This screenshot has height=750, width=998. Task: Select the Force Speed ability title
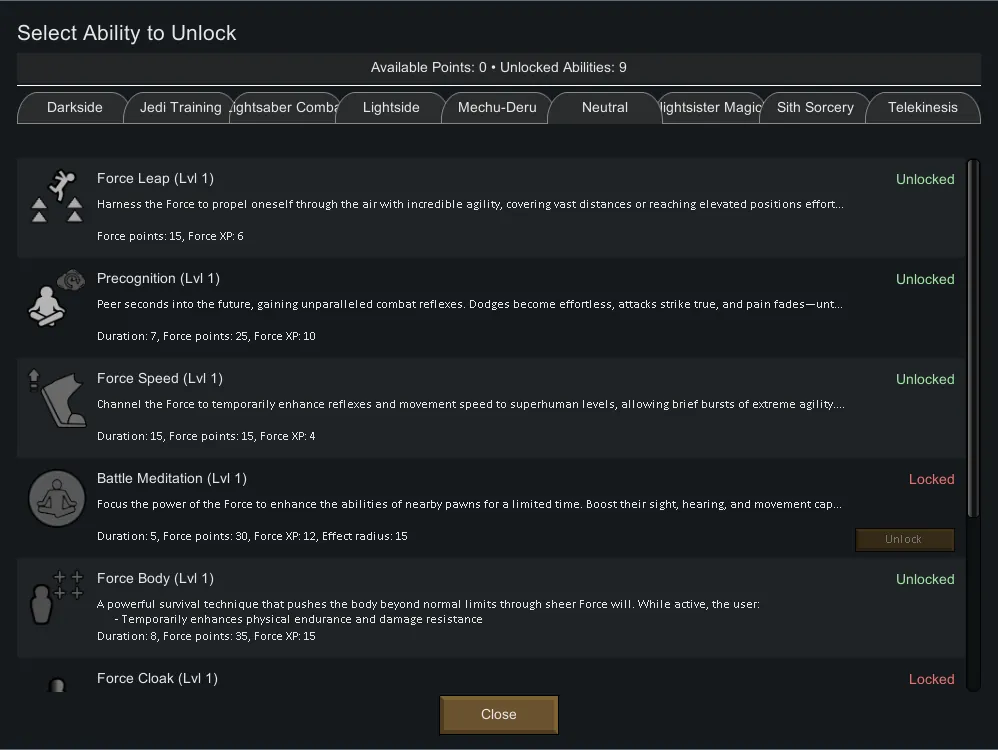pyautogui.click(x=159, y=378)
